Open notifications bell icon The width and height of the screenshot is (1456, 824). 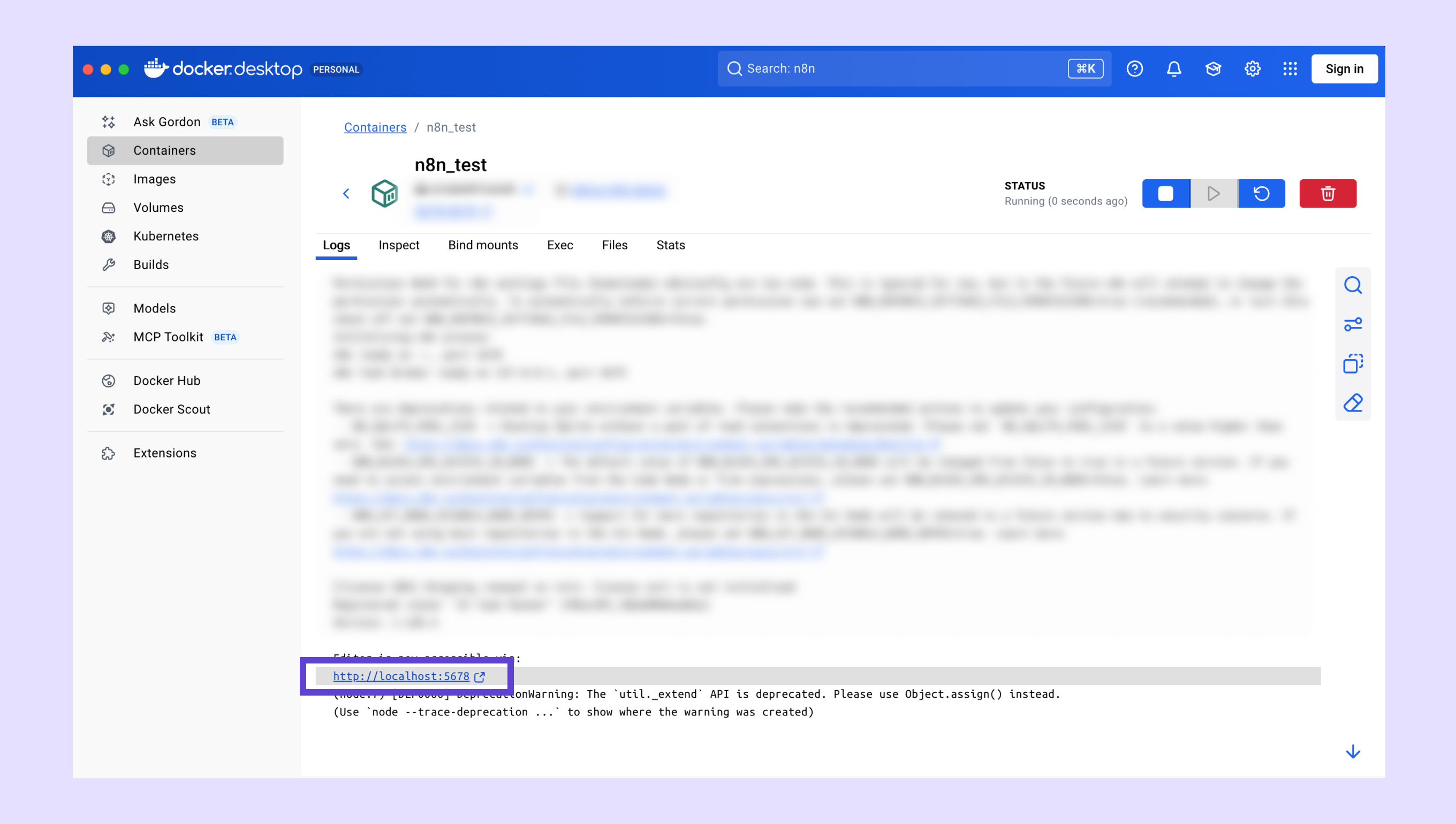pos(1173,68)
